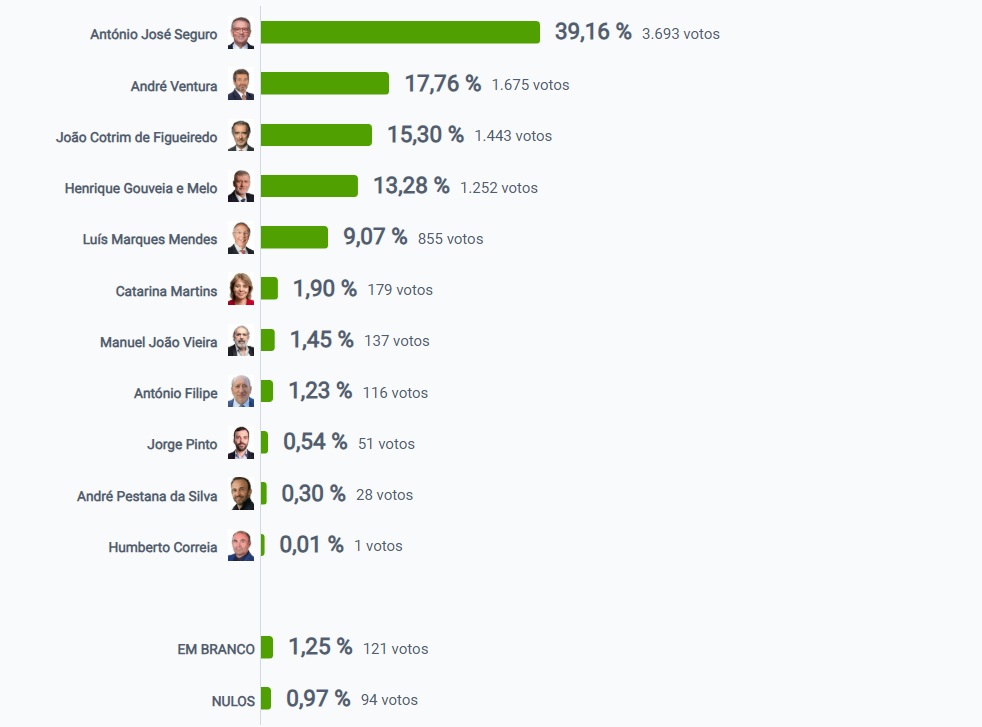Select the 15,30 % result bar
Viewport: 982px width, 727px height.
(316, 135)
